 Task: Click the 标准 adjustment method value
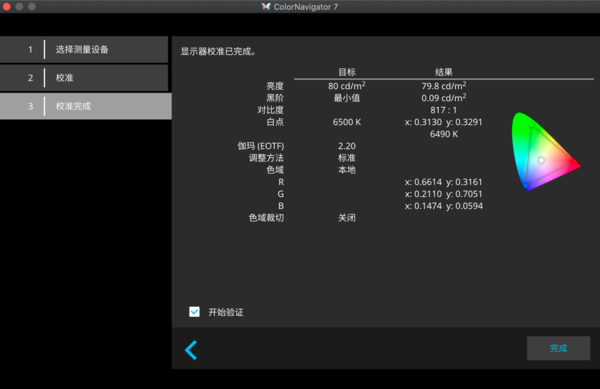click(347, 158)
